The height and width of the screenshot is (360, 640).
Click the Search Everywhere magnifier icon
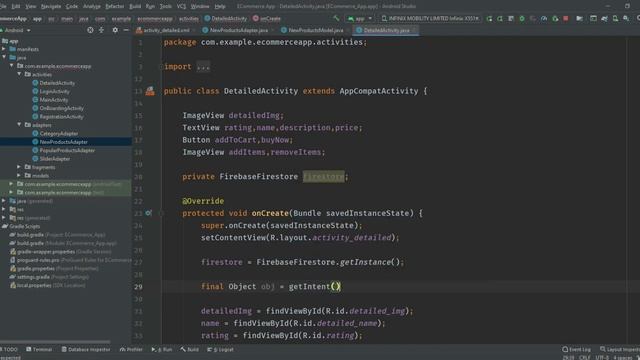(x=638, y=18)
